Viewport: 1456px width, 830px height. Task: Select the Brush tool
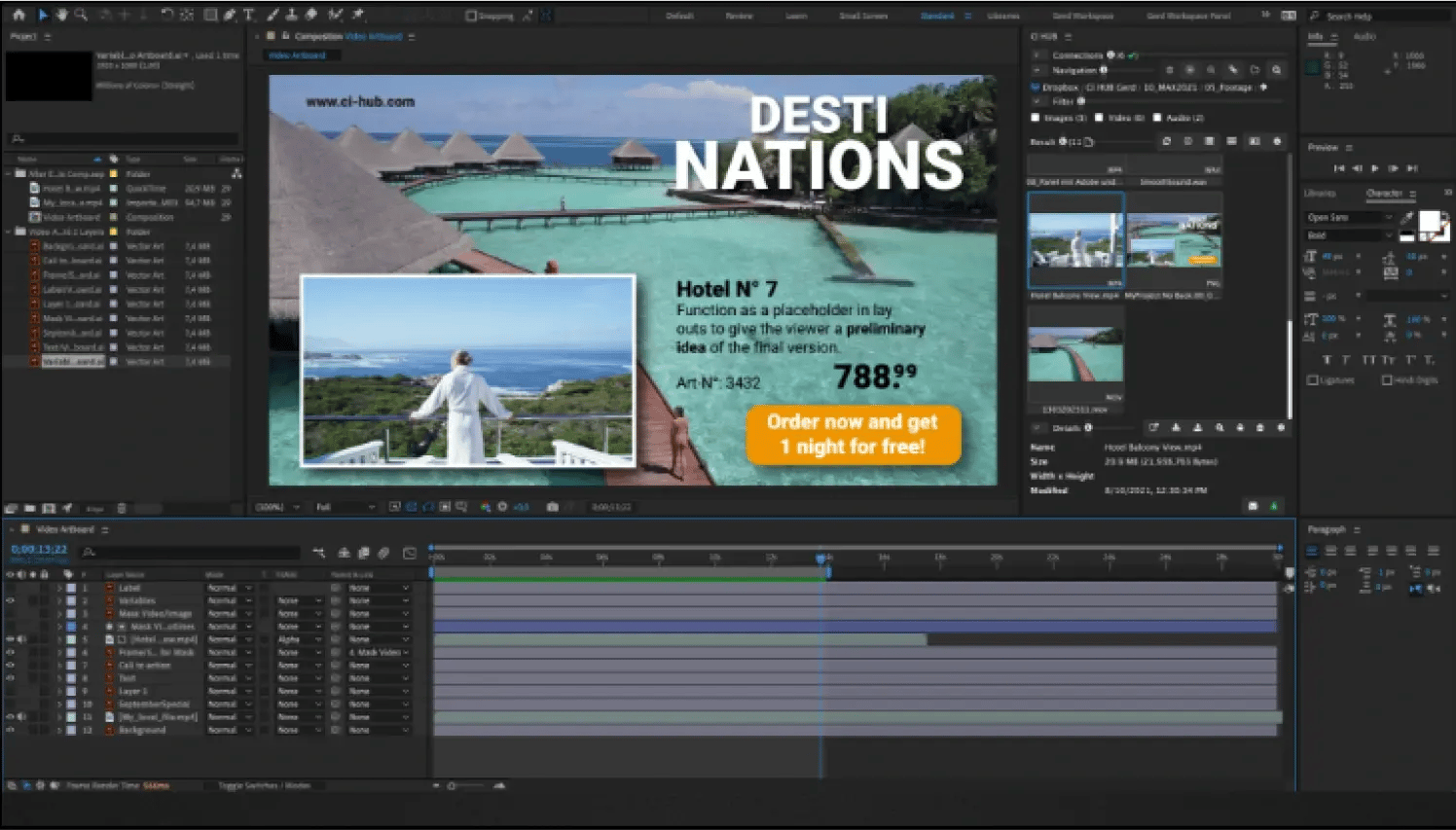point(273,15)
